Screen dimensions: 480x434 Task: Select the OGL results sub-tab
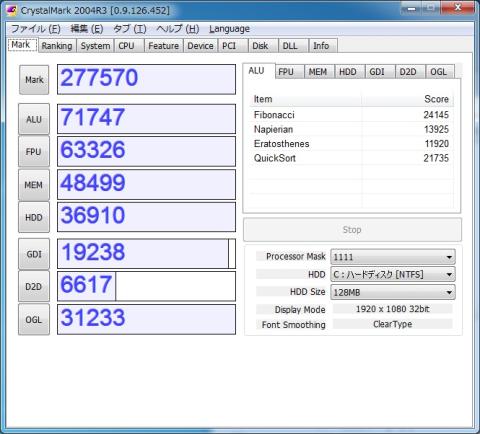click(440, 72)
